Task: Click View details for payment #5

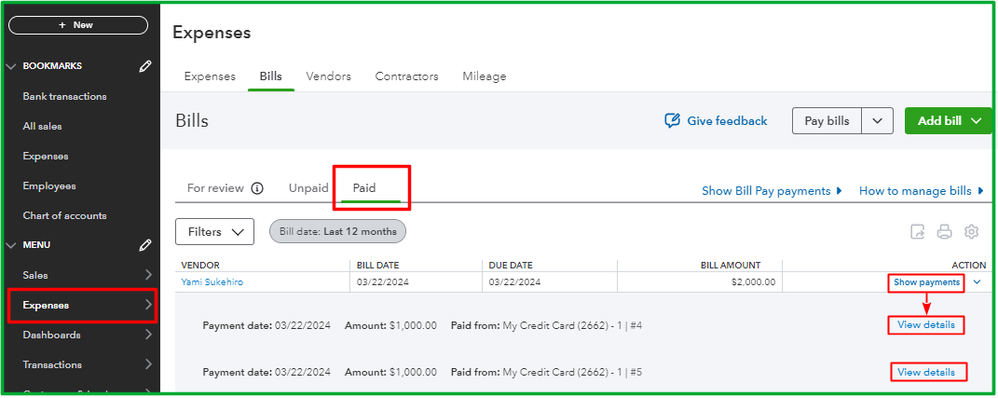Action: point(926,373)
